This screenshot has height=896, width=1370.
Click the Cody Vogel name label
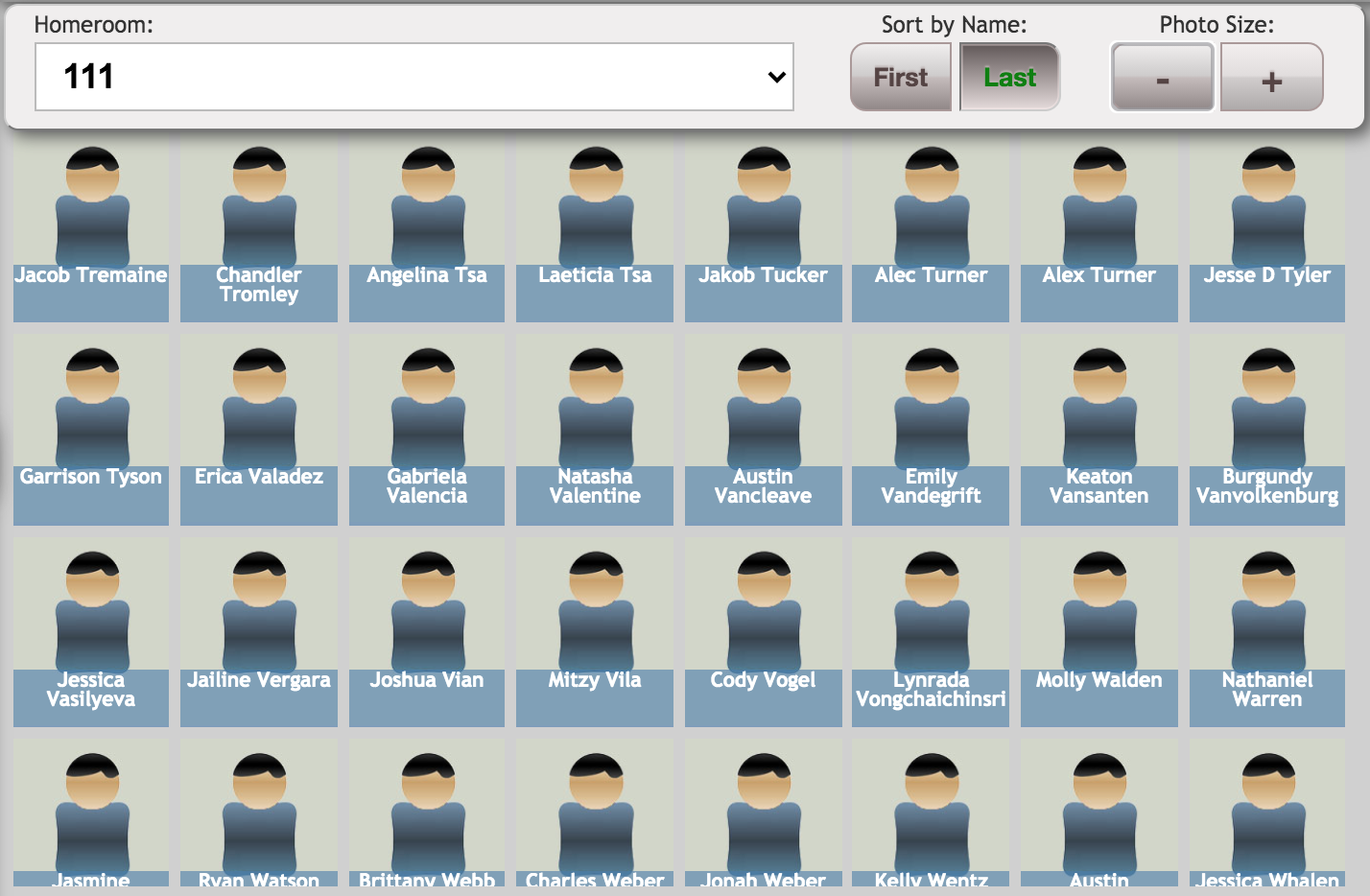[763, 680]
